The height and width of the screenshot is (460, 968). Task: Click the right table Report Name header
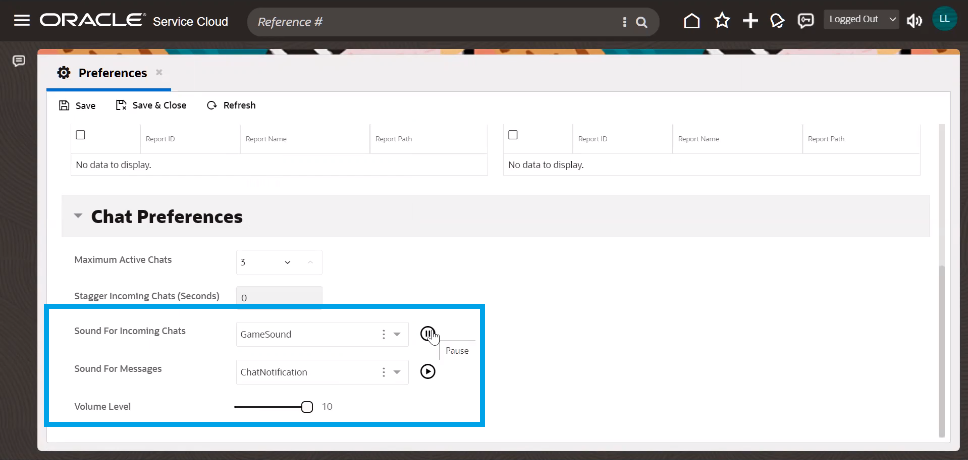click(x=698, y=139)
